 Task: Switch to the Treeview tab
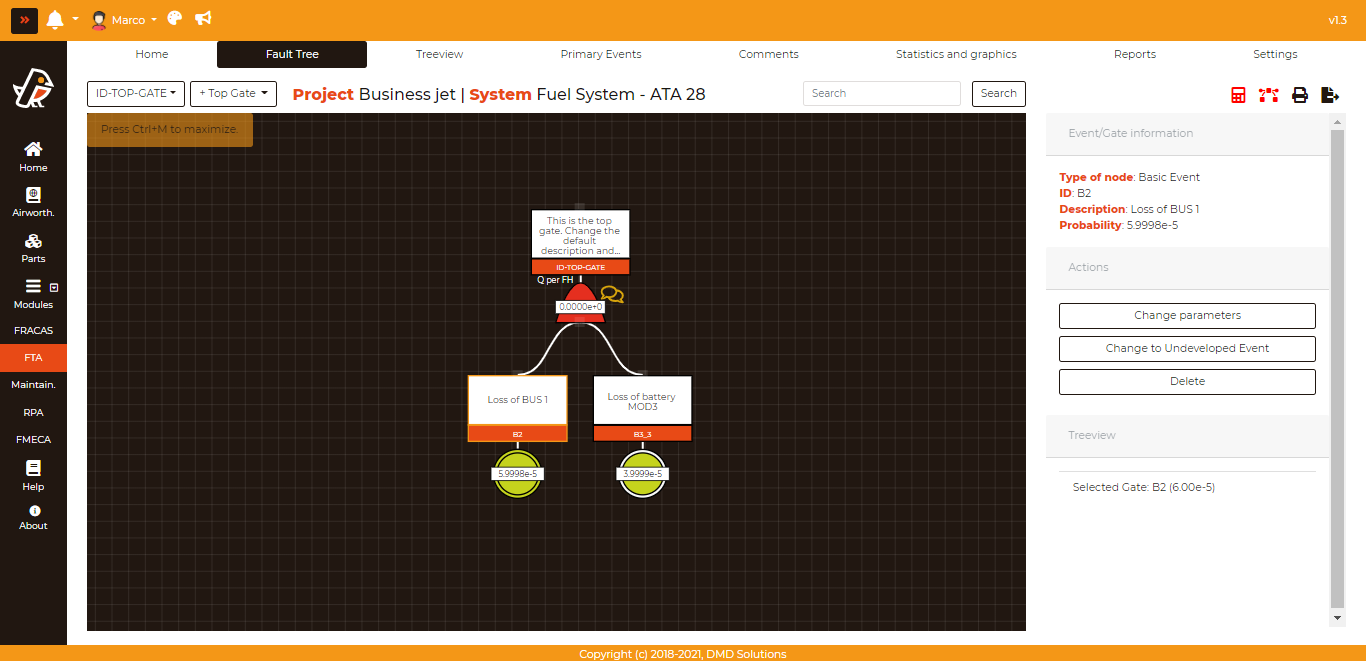(x=439, y=54)
